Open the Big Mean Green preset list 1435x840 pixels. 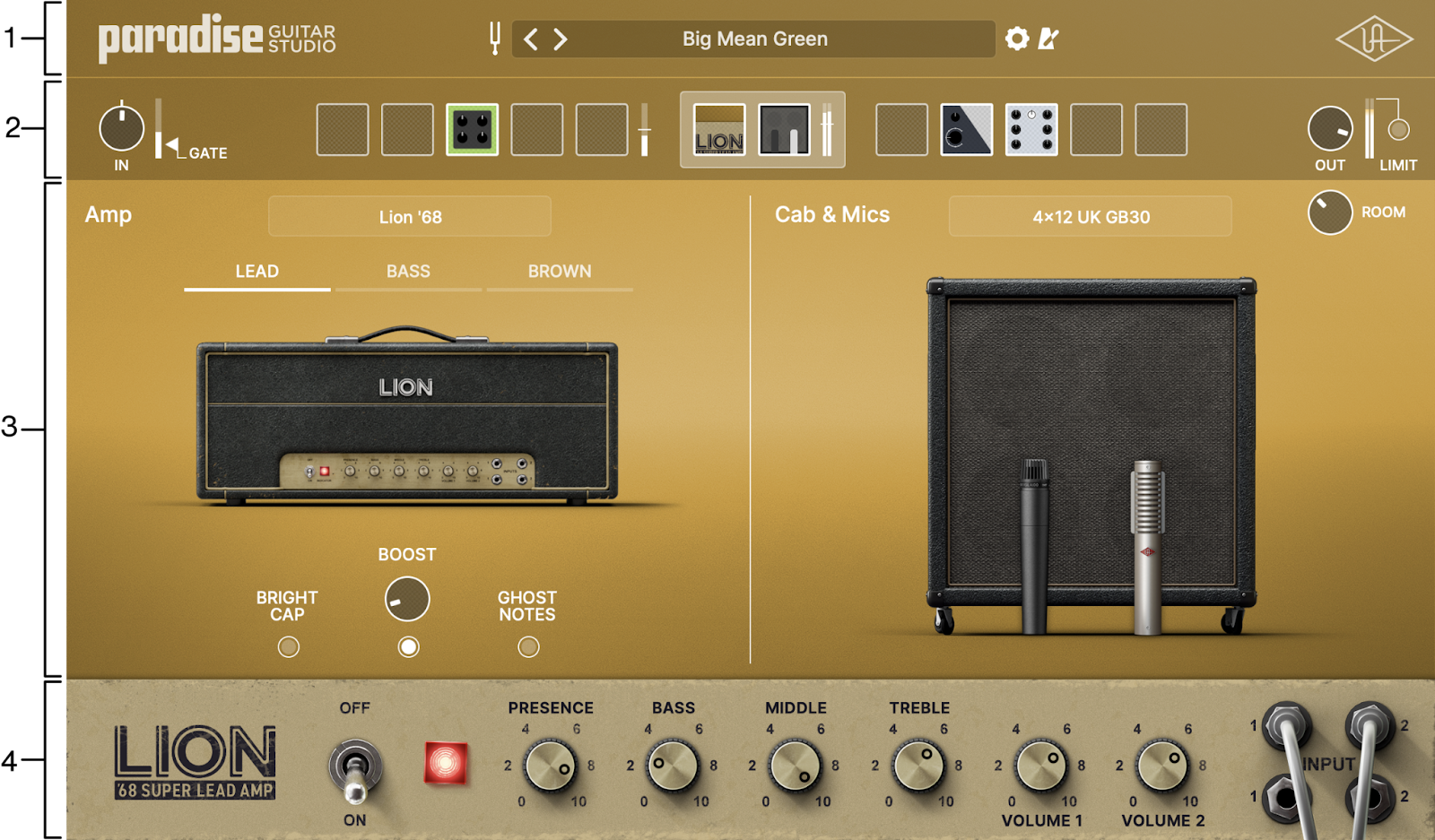754,39
